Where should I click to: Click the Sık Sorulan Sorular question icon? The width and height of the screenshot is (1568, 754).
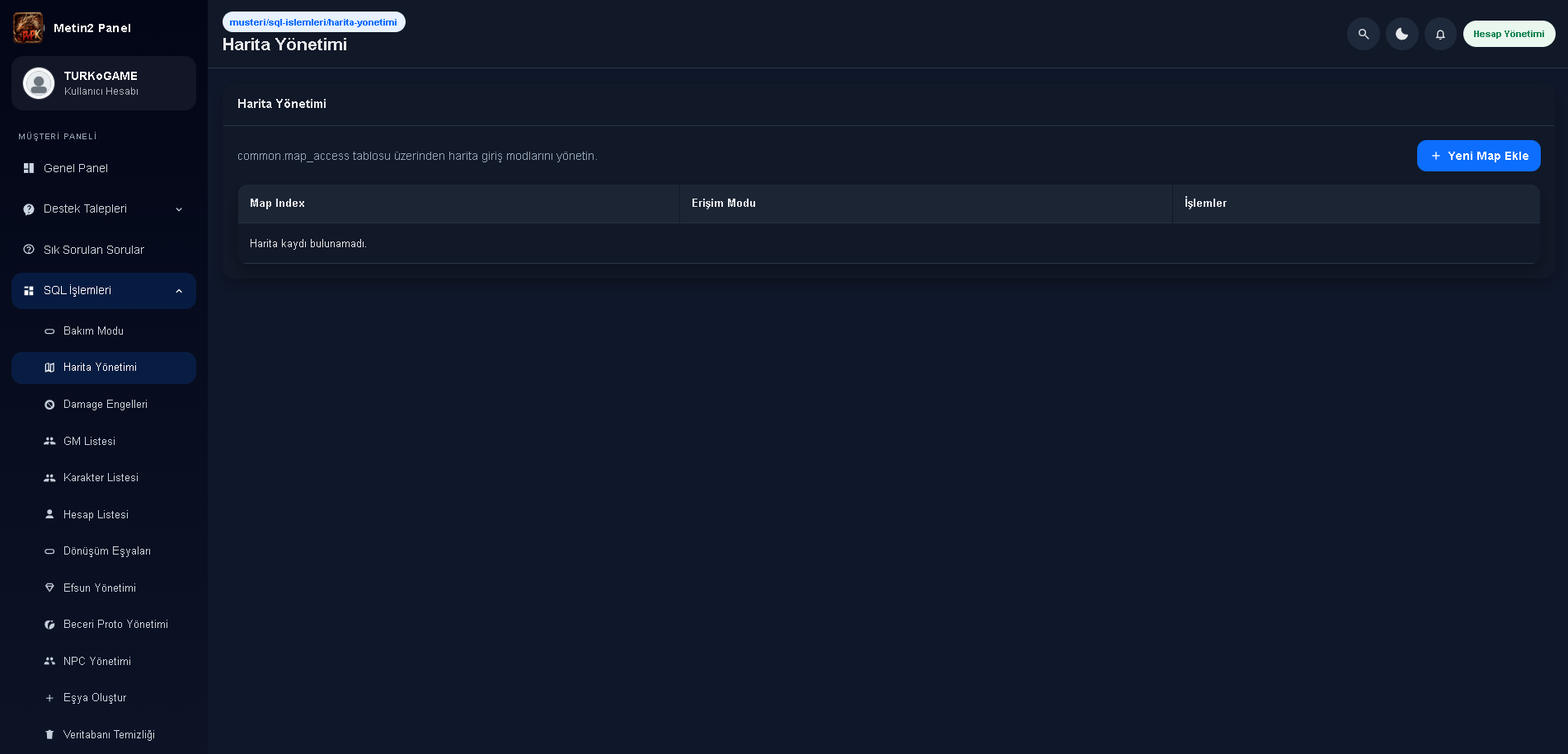(29, 250)
